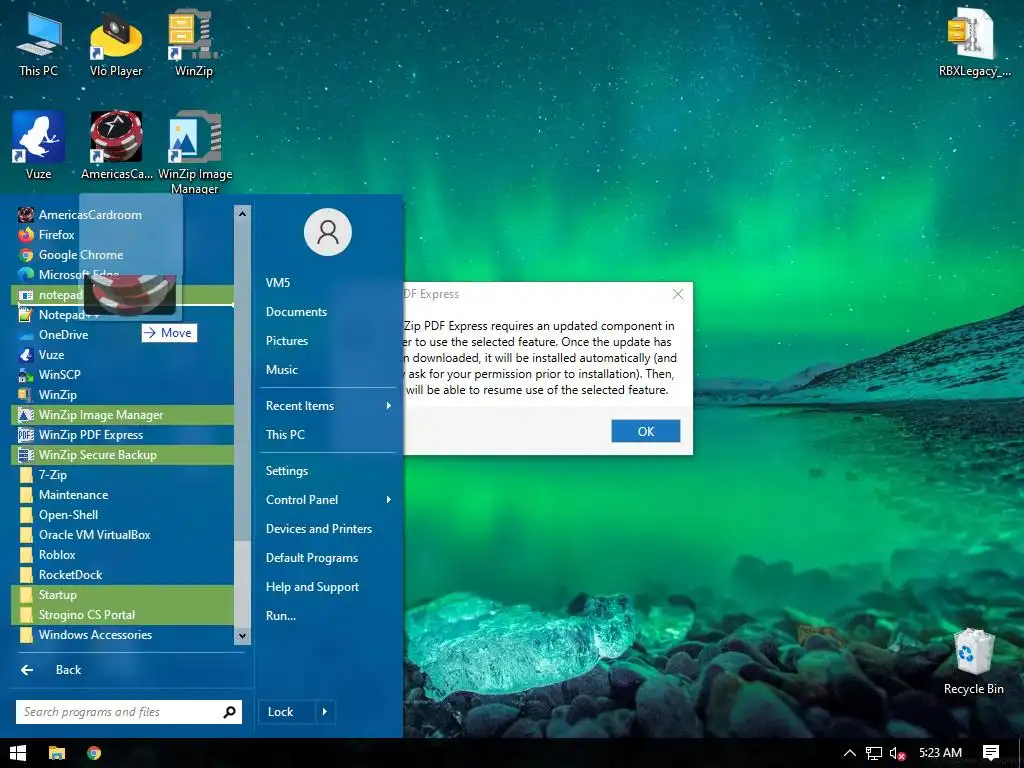The width and height of the screenshot is (1024, 768).
Task: Click the Lock button
Action: click(x=287, y=712)
